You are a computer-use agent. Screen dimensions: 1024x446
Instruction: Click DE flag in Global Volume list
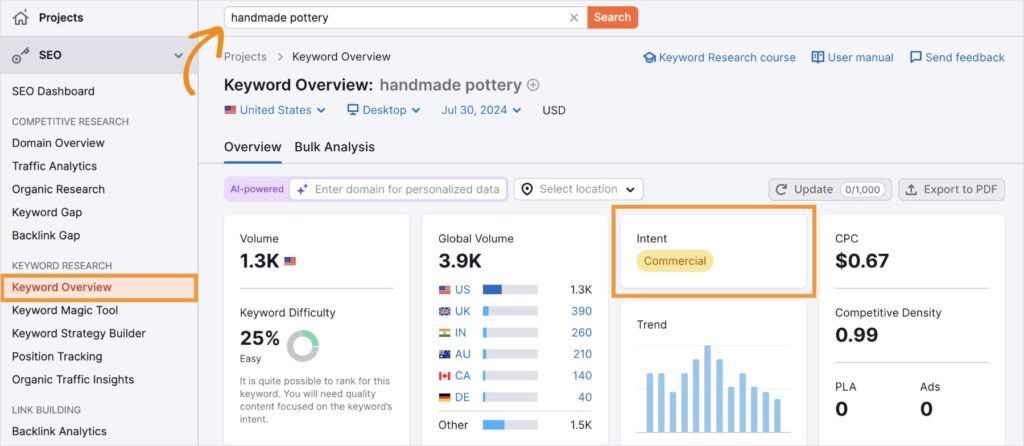coord(445,397)
